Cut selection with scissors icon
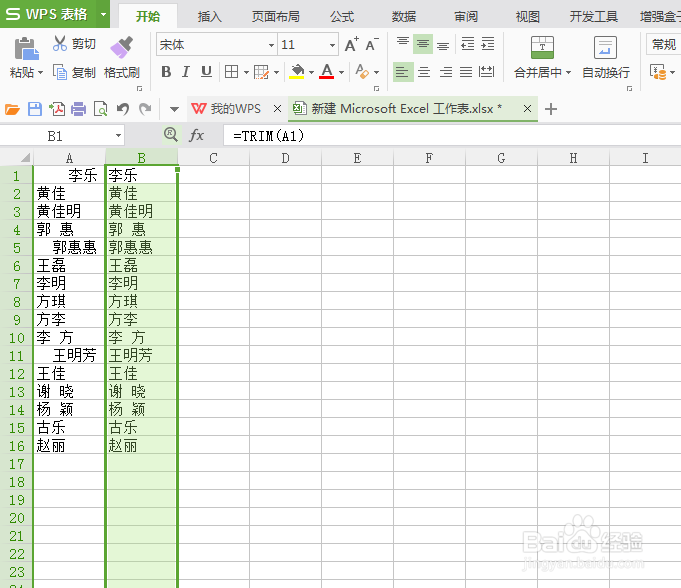The image size is (681, 588). coord(60,43)
